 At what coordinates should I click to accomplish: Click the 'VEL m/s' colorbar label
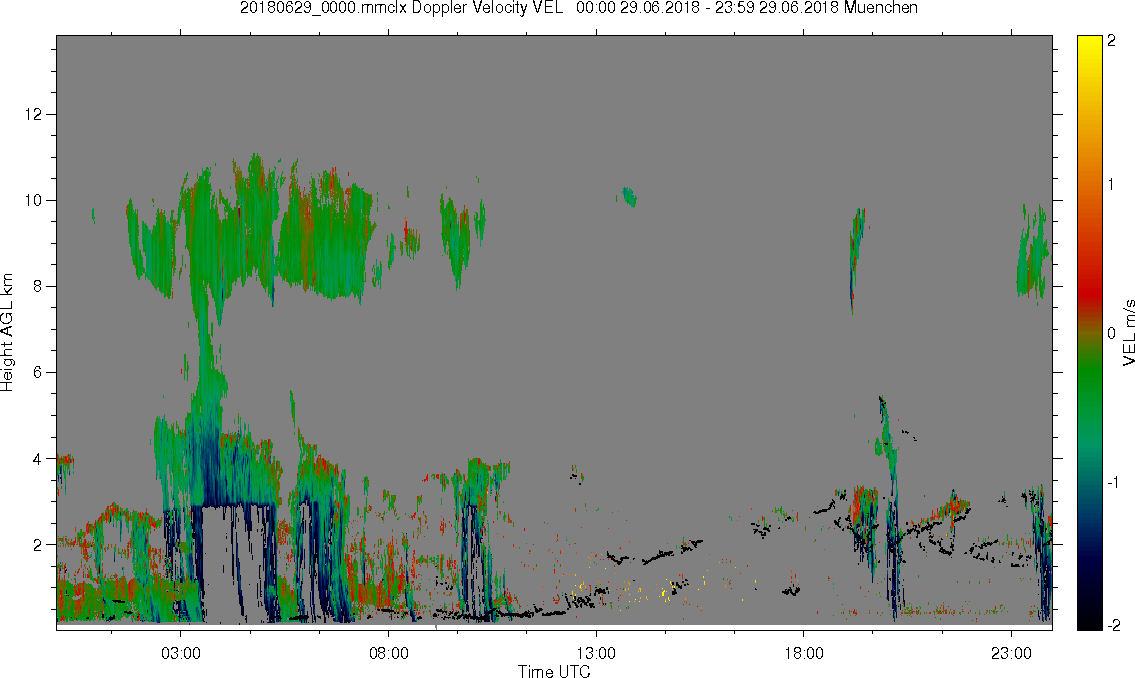click(1128, 333)
